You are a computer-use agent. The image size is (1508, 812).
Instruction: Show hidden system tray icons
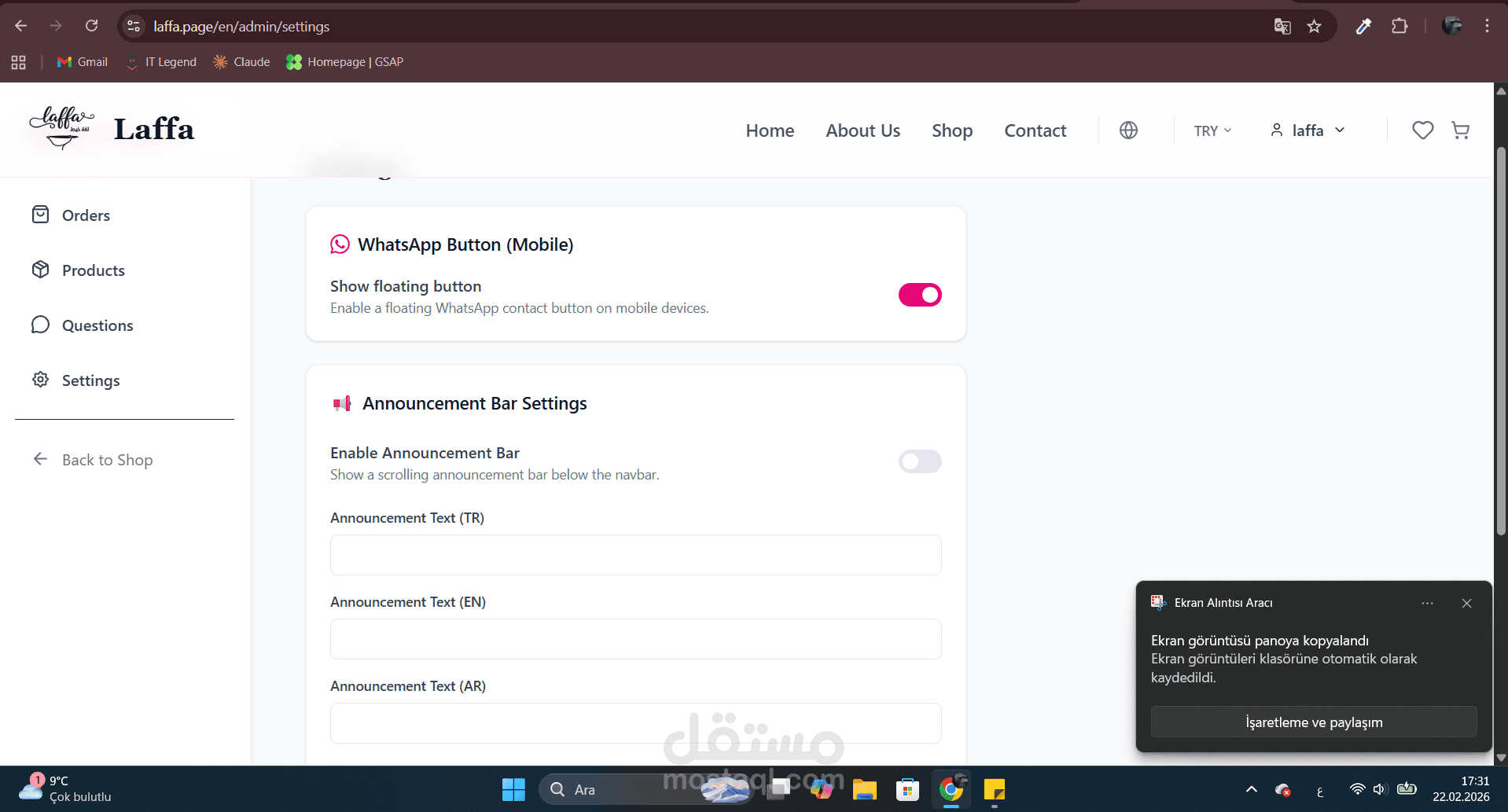click(1251, 789)
